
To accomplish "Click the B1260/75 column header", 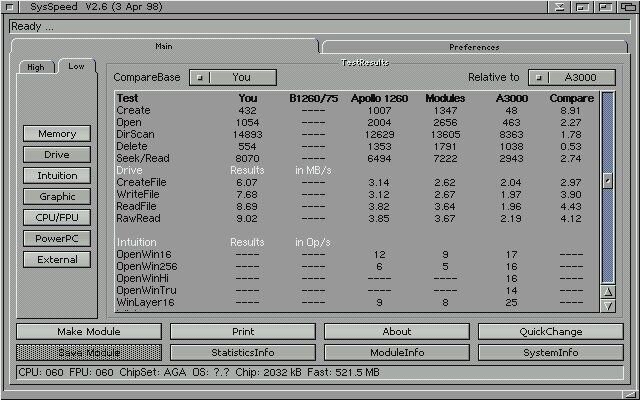I will [313, 98].
